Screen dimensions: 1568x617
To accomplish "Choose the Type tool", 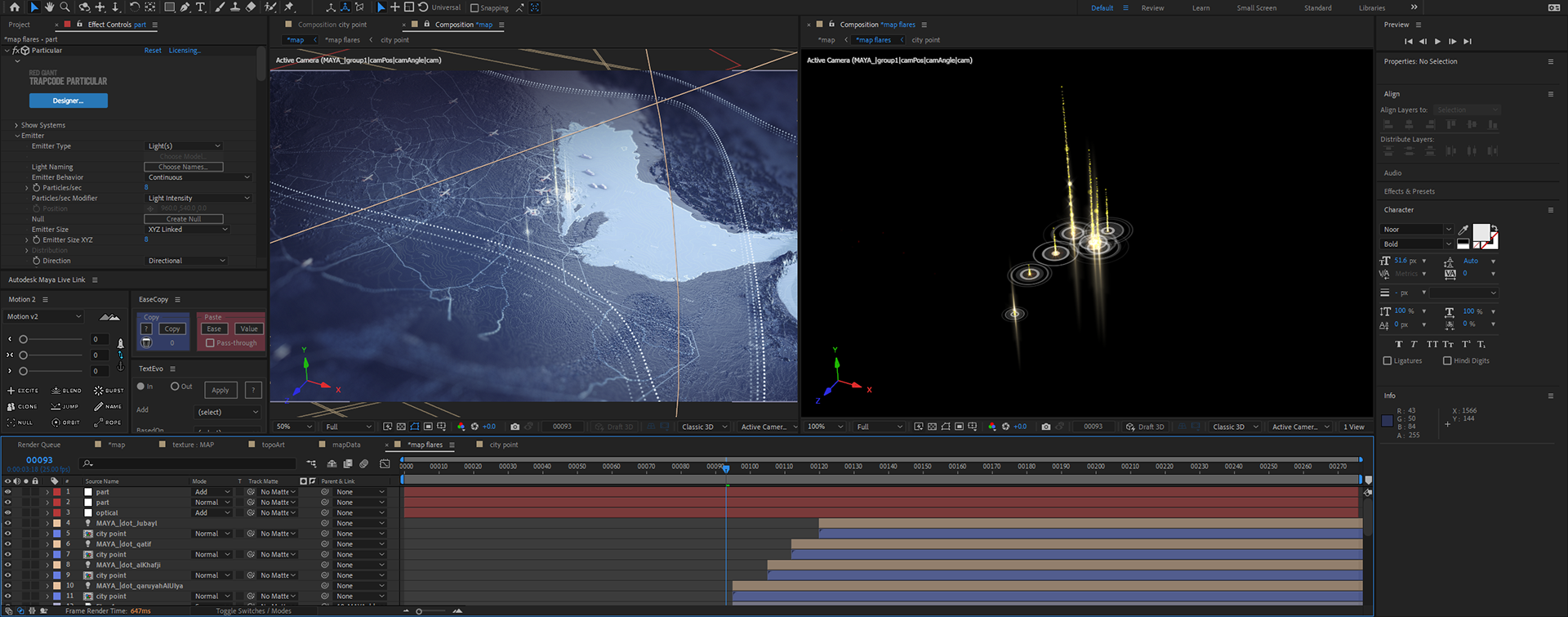I will [200, 7].
